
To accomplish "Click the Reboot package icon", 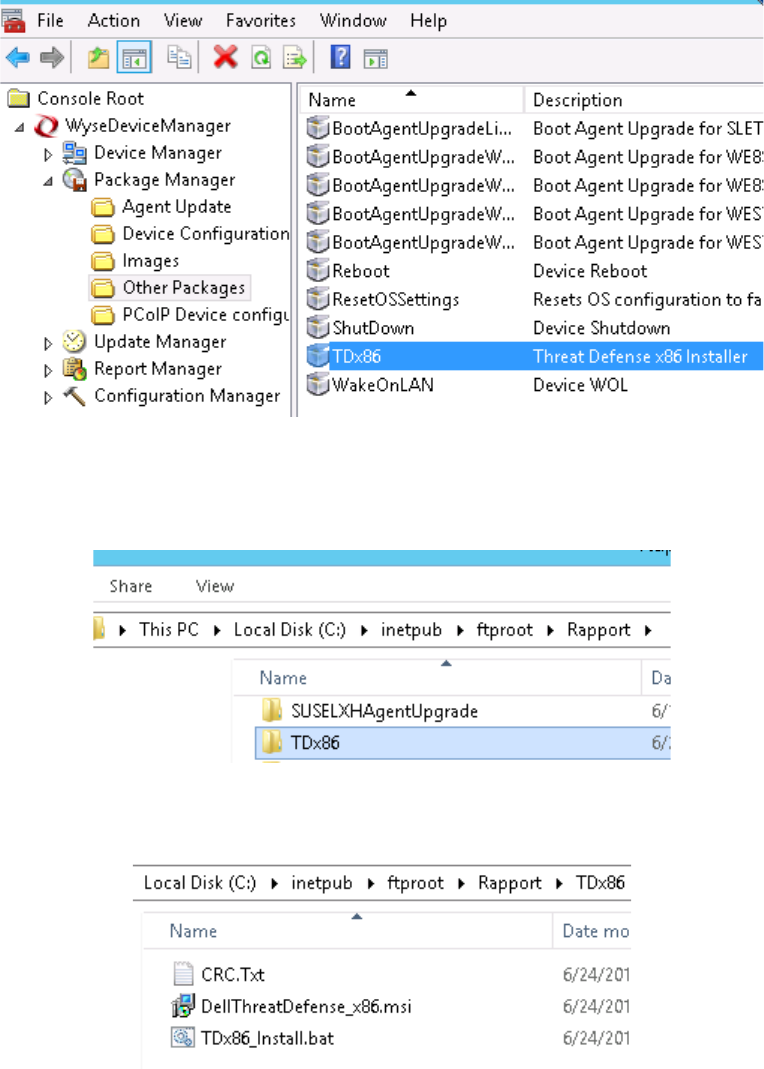I will [x=318, y=271].
